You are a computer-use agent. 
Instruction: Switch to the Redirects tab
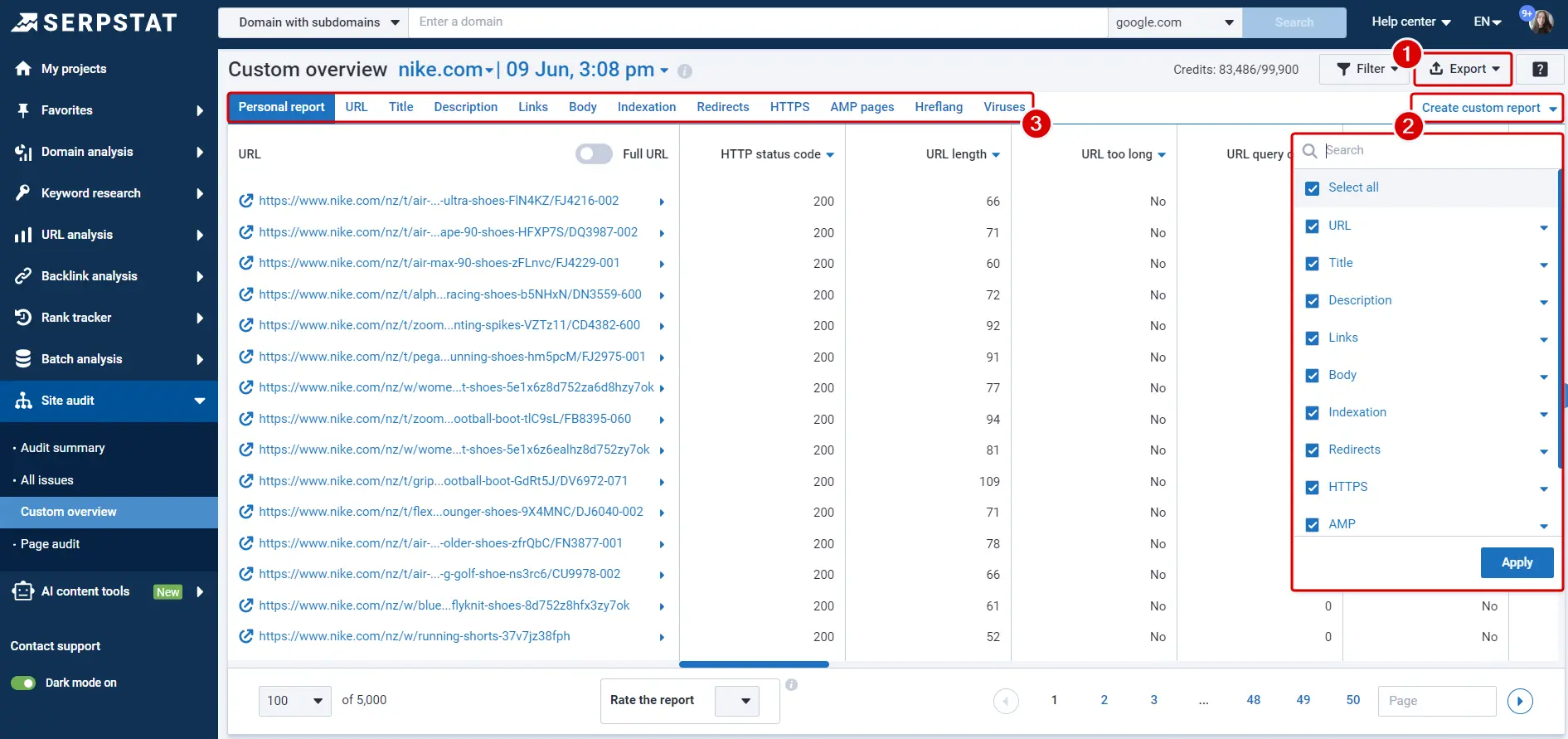pyautogui.click(x=722, y=107)
